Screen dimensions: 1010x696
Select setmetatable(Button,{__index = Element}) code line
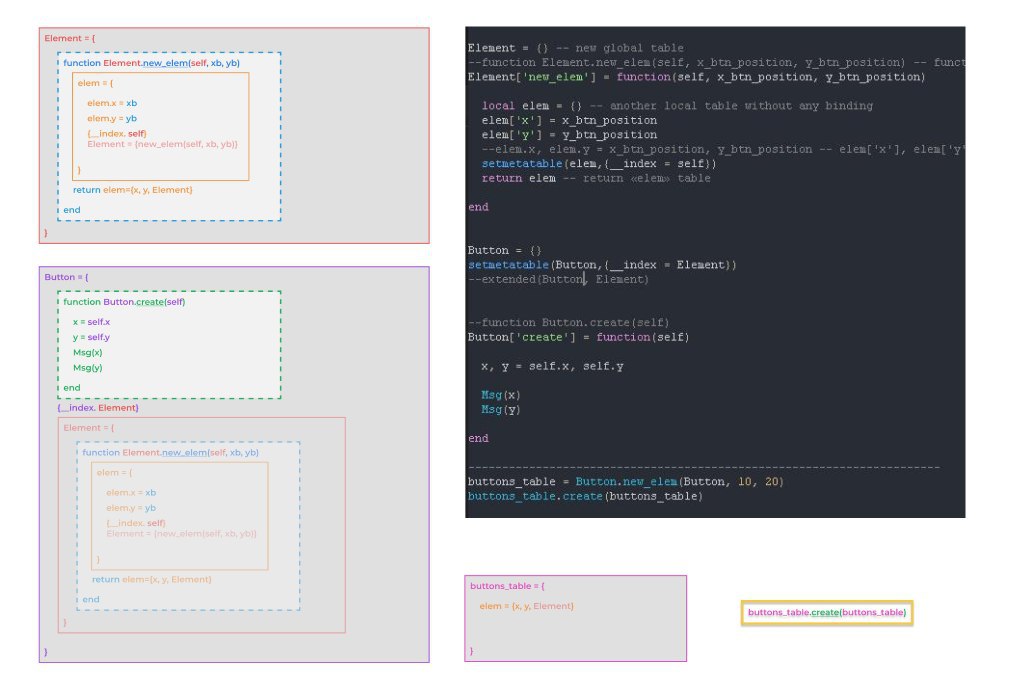click(x=602, y=265)
